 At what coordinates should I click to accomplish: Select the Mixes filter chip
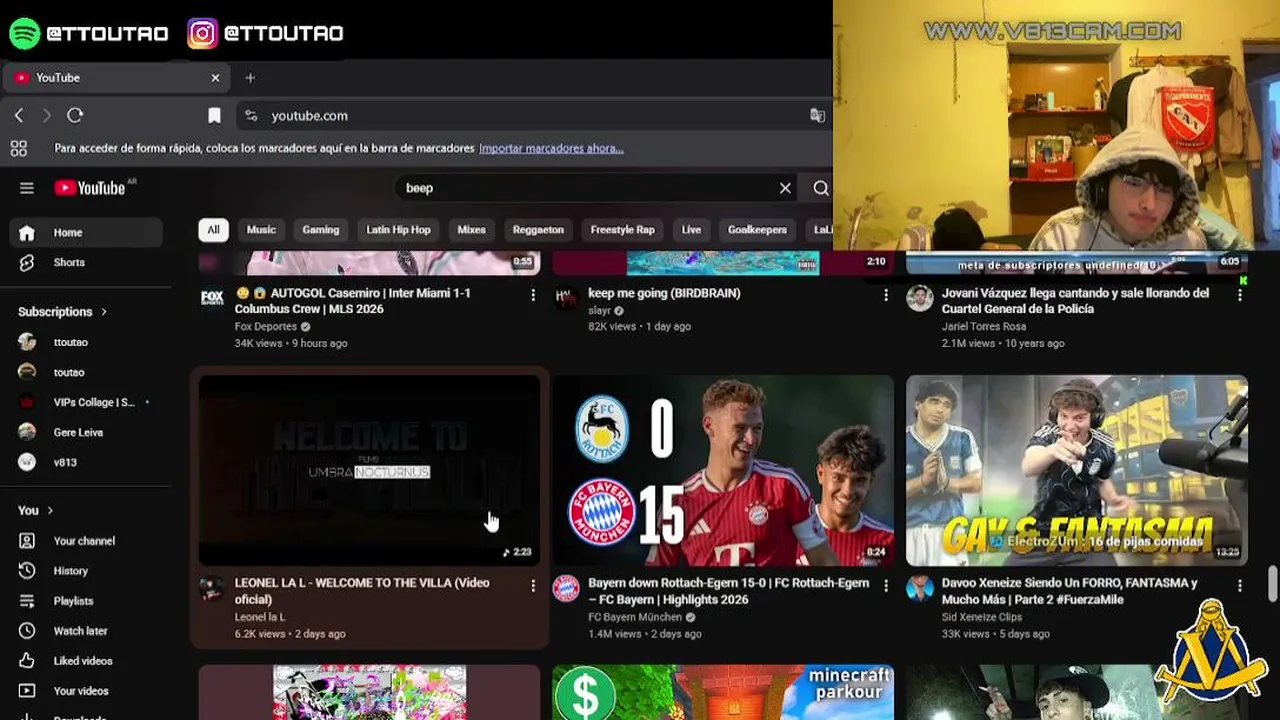pyautogui.click(x=471, y=230)
